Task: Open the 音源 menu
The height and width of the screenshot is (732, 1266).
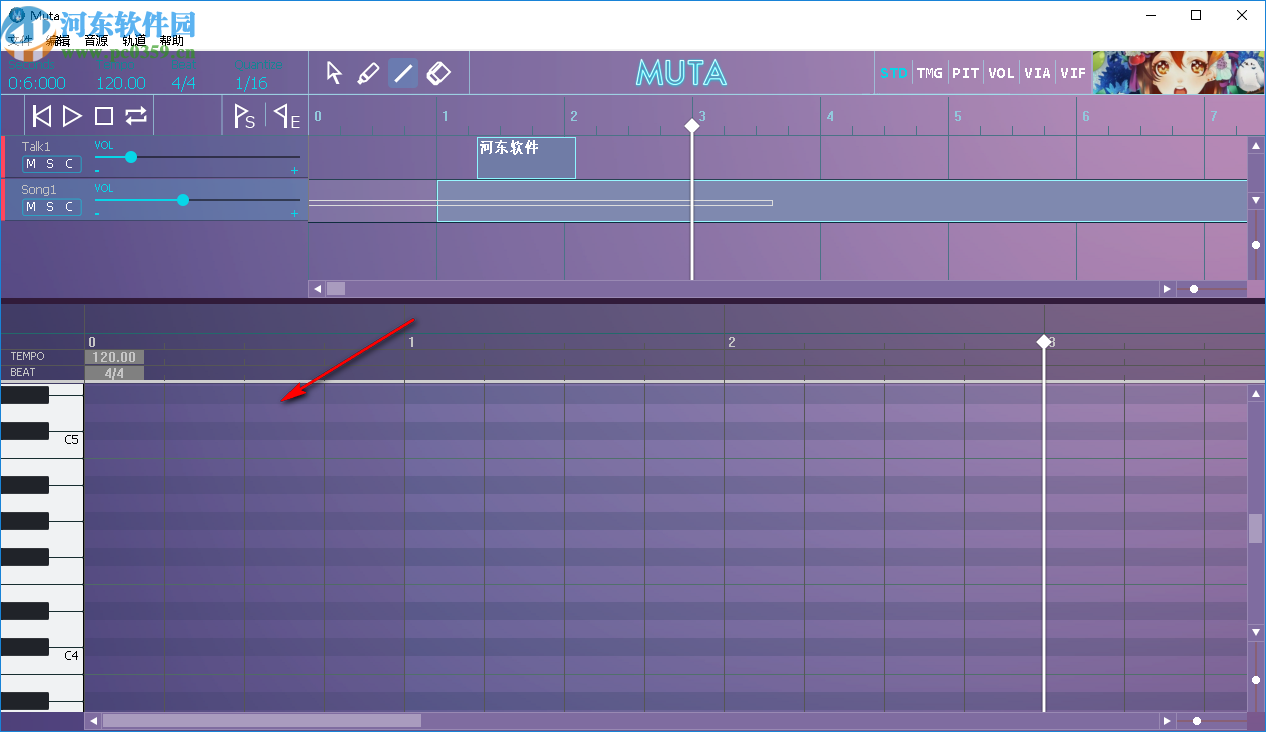Action: point(95,40)
